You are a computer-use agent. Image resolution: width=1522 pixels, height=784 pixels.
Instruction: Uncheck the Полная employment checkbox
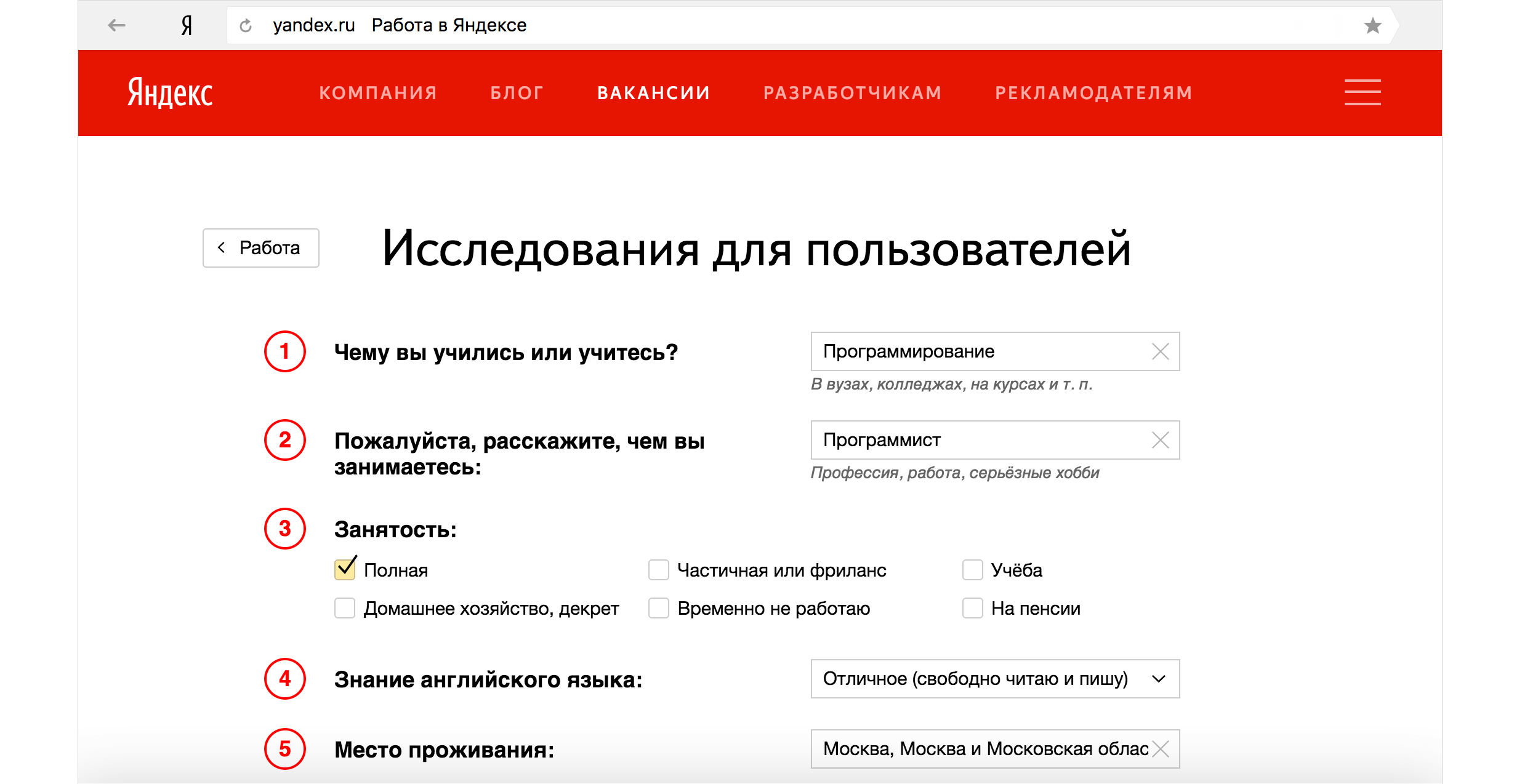tap(345, 570)
